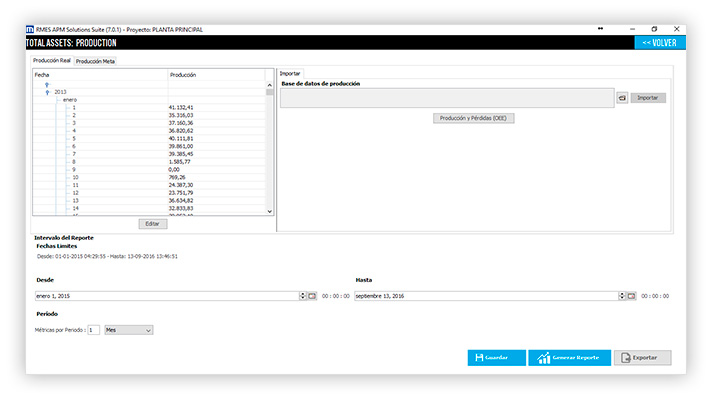Click the Importar button
The height and width of the screenshot is (399, 716).
(x=648, y=98)
